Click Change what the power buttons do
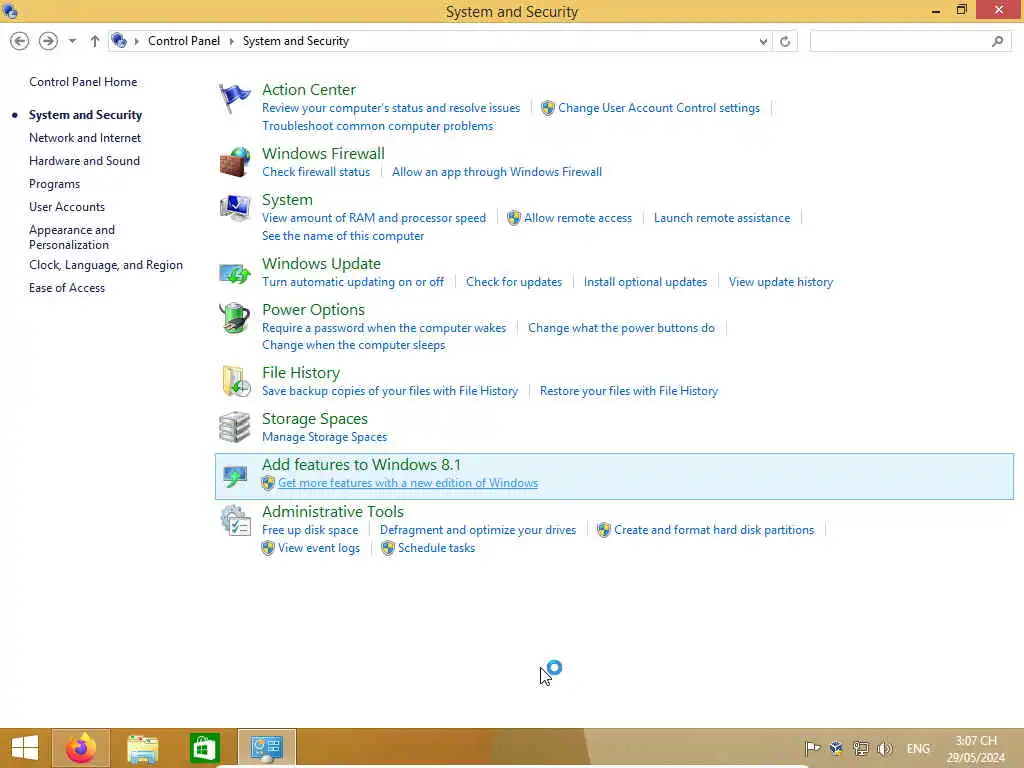The width and height of the screenshot is (1024, 768). [x=621, y=328]
